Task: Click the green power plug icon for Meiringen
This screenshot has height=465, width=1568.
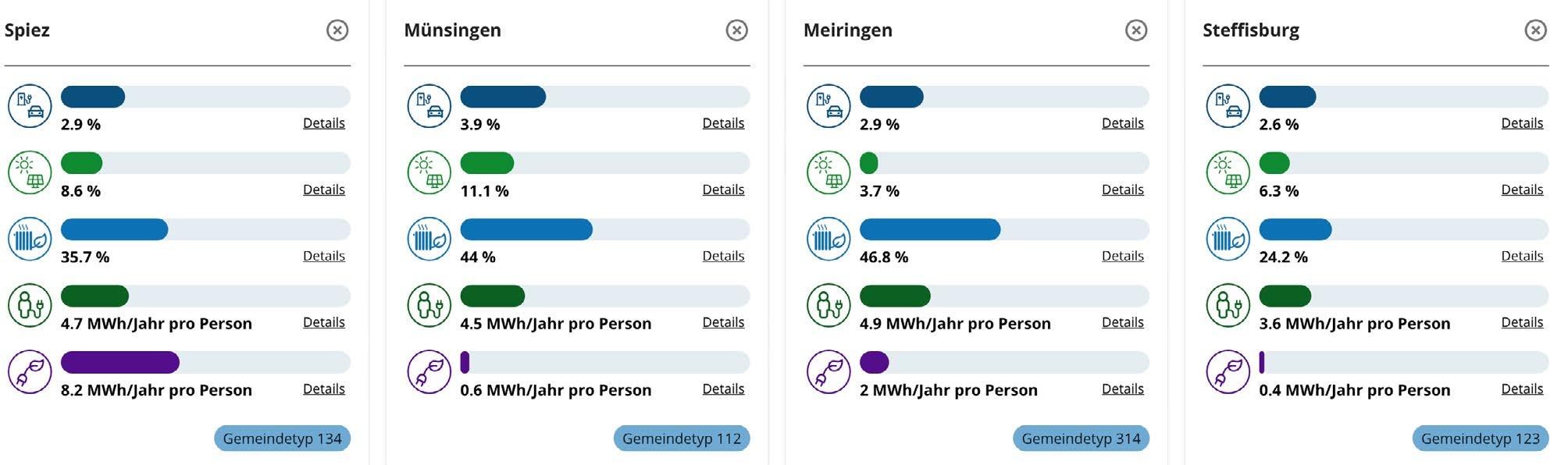Action: (x=829, y=371)
